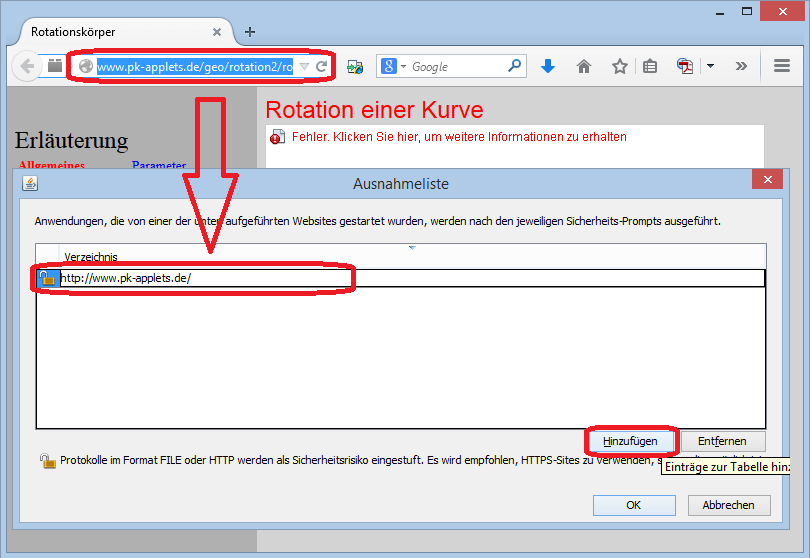810x558 pixels.
Task: Click the Hinzufügen button
Action: click(630, 441)
